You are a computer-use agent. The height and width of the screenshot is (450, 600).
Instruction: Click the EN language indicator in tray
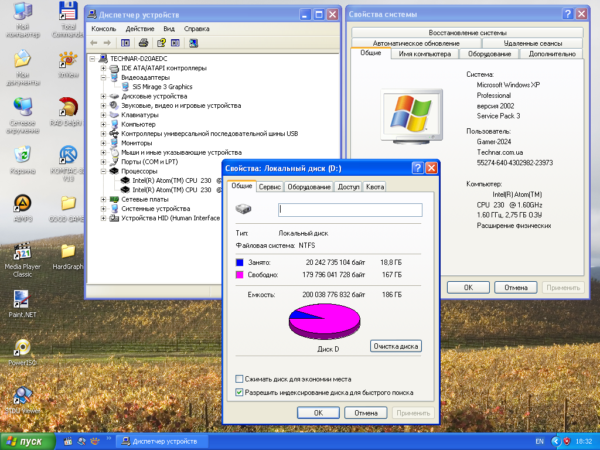pos(540,441)
